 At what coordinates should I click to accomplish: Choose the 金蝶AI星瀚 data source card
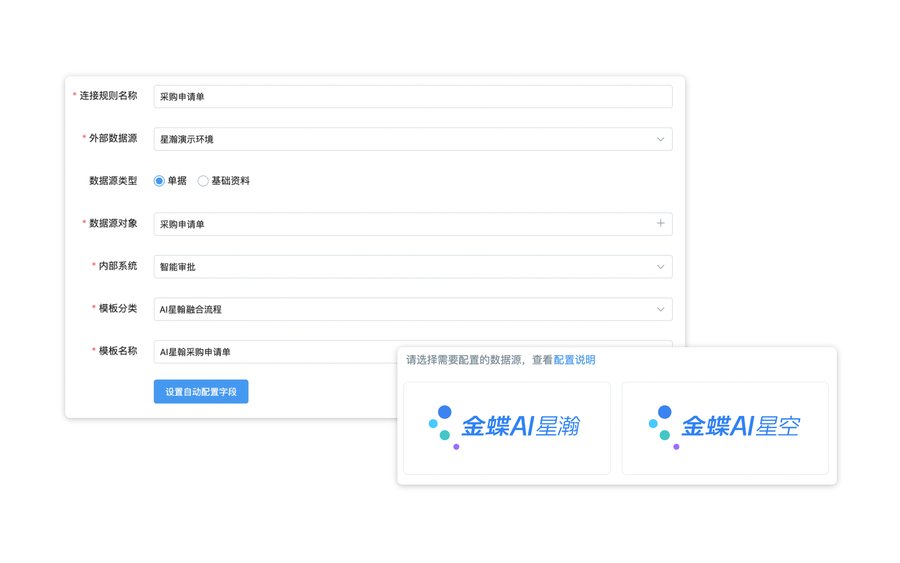point(507,428)
